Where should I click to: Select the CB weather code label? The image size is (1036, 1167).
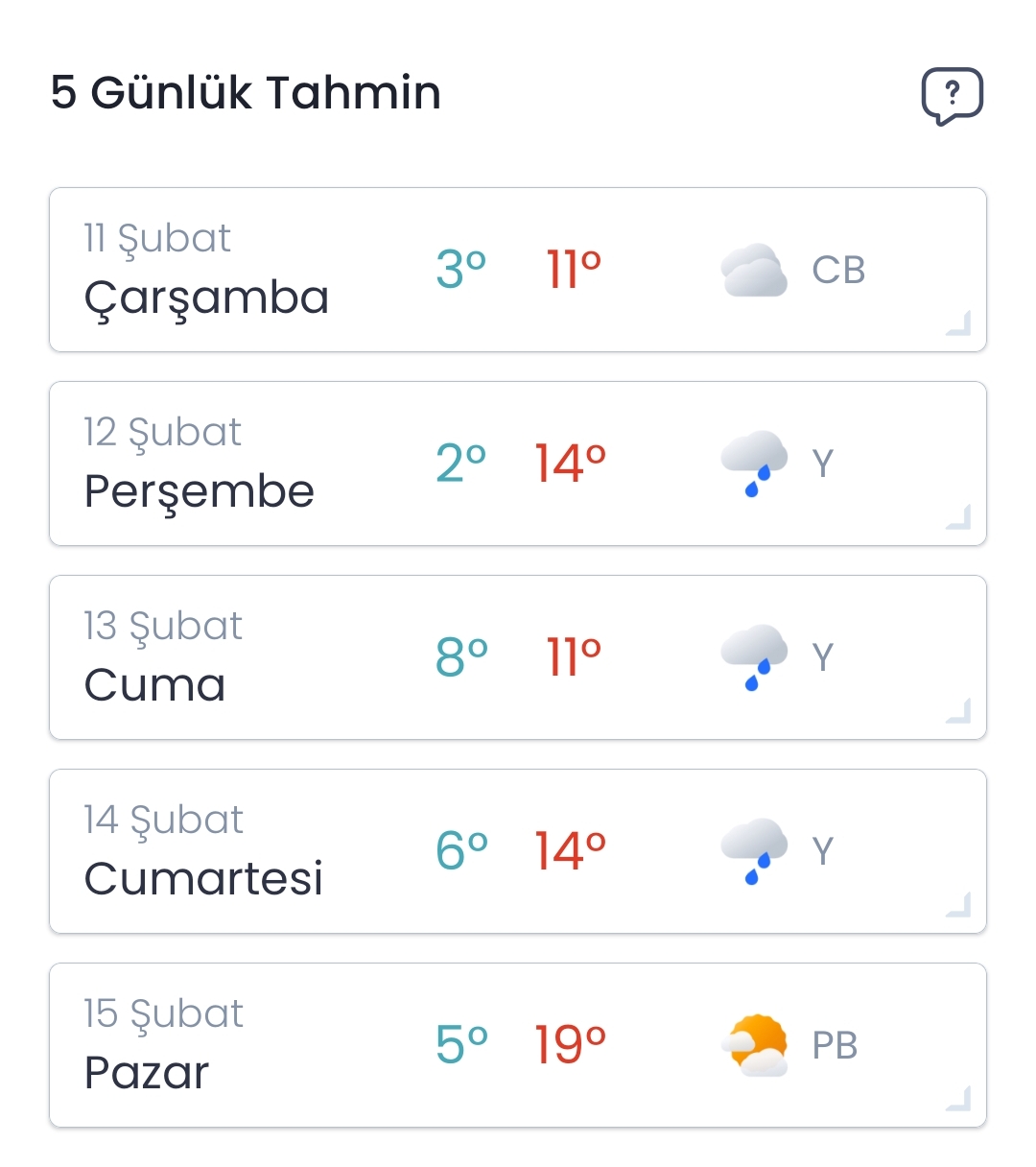click(838, 271)
